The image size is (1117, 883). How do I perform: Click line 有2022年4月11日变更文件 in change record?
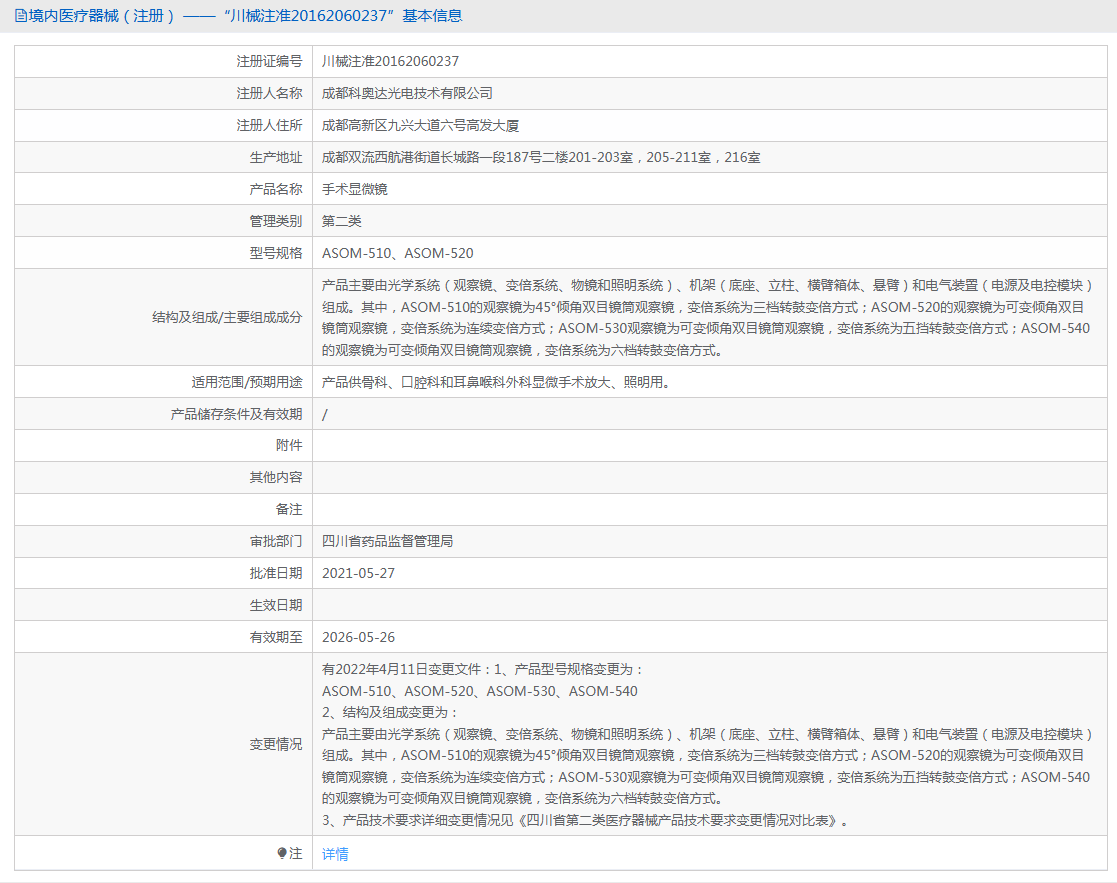483,669
